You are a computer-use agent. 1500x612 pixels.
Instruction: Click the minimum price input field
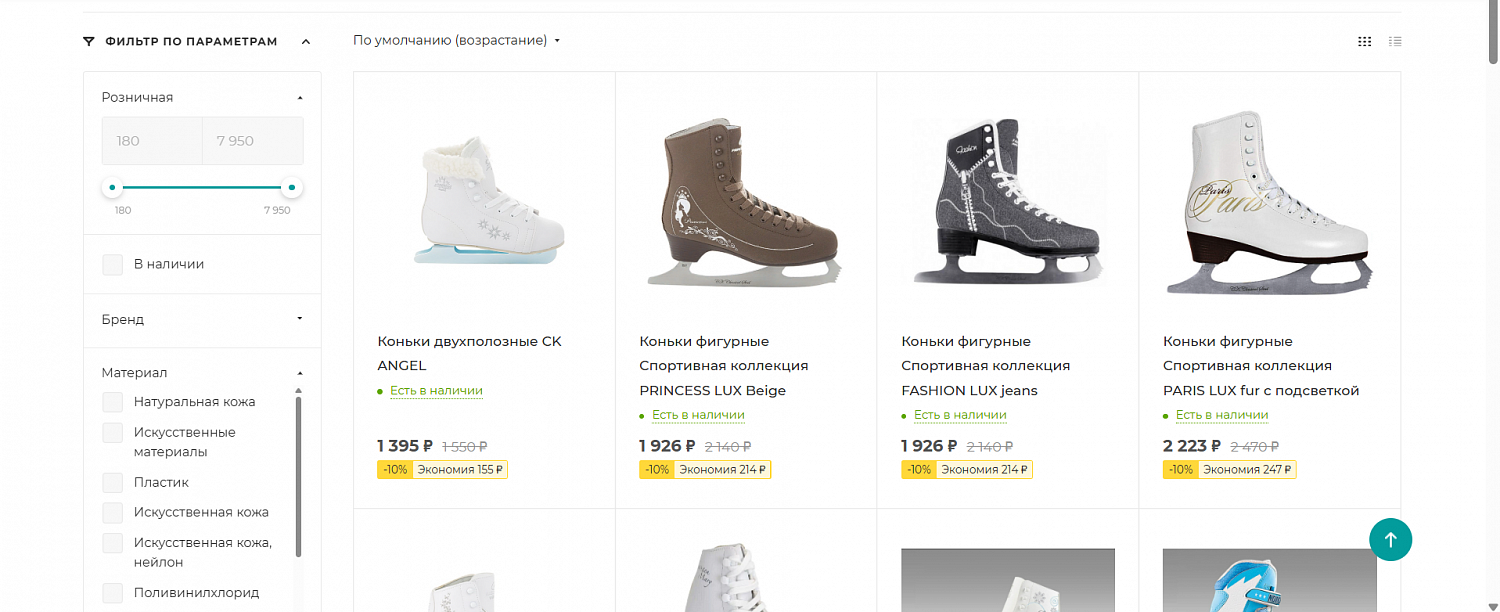click(152, 141)
